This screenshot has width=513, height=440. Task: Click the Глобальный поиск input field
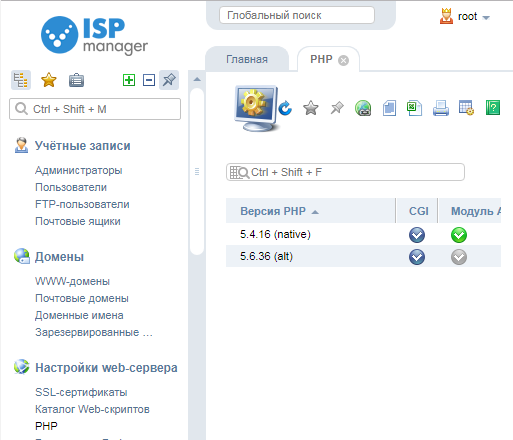(297, 15)
